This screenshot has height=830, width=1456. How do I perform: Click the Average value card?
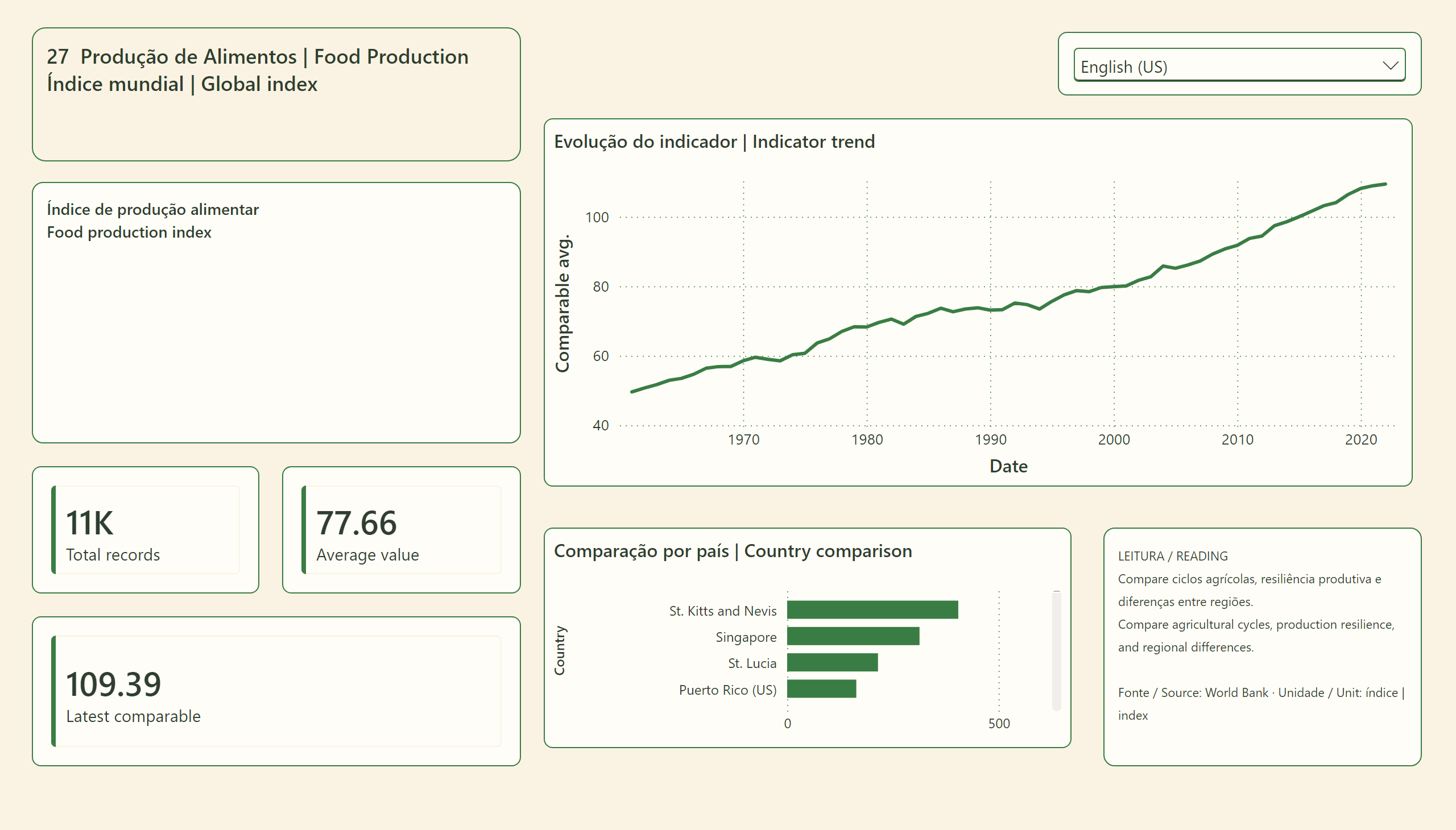401,530
